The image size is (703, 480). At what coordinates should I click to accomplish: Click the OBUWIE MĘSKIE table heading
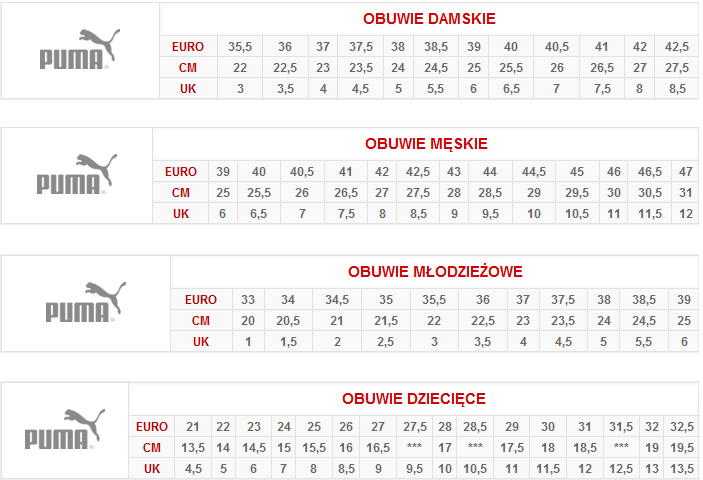coord(426,144)
